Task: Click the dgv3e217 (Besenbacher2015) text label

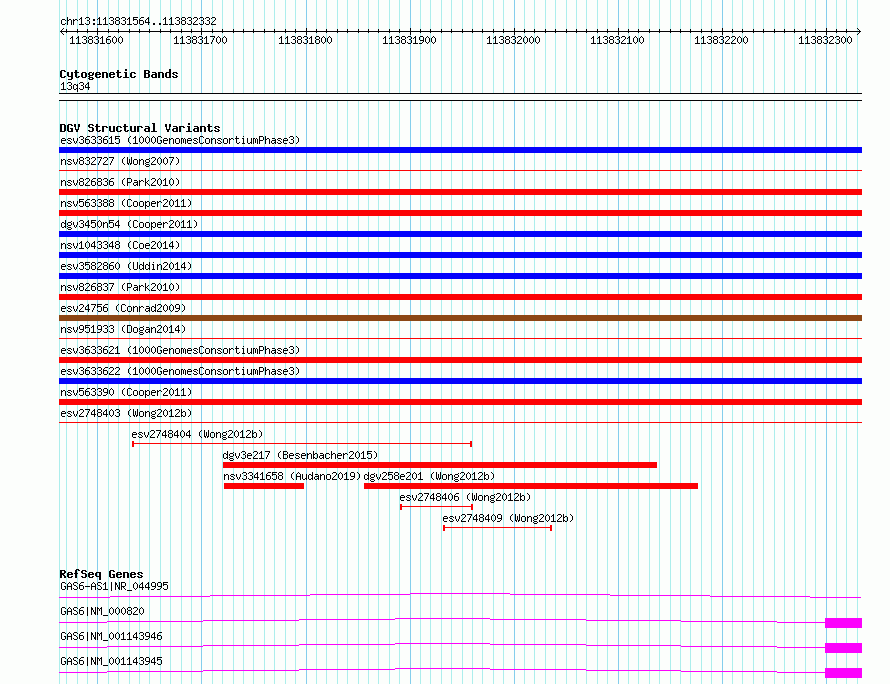Action: coord(300,455)
